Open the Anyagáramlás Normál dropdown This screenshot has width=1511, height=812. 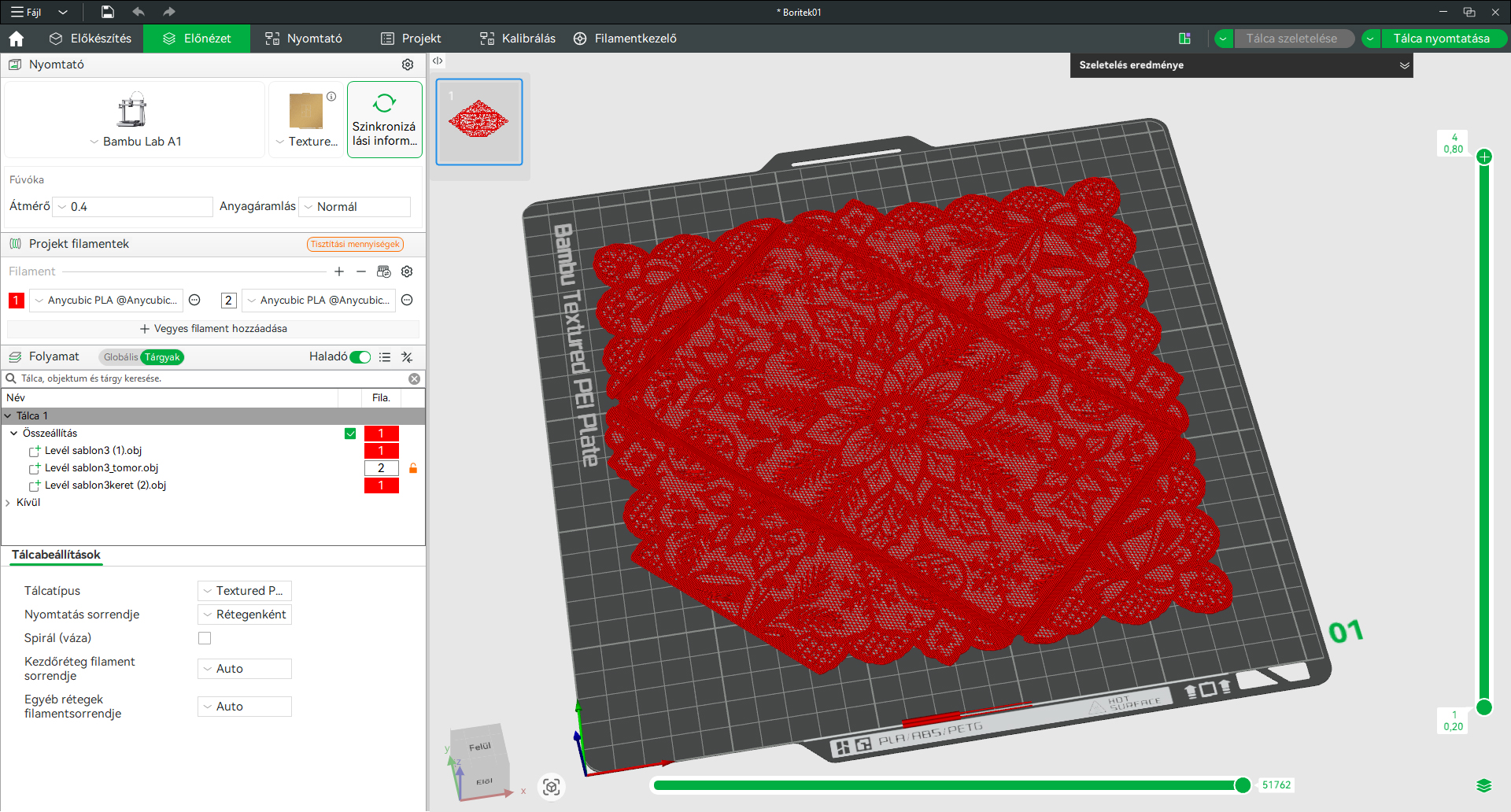tap(355, 207)
